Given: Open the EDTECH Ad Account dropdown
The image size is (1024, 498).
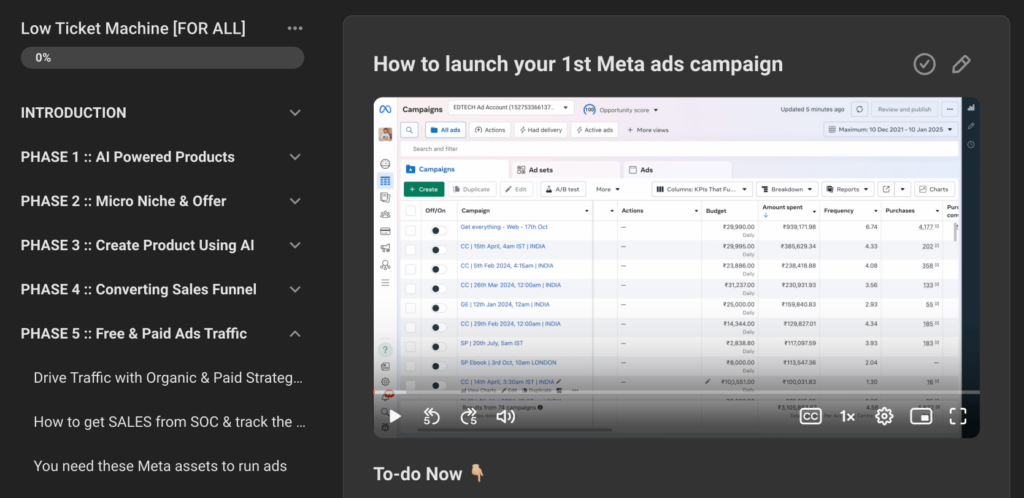Looking at the screenshot, I should [511, 108].
